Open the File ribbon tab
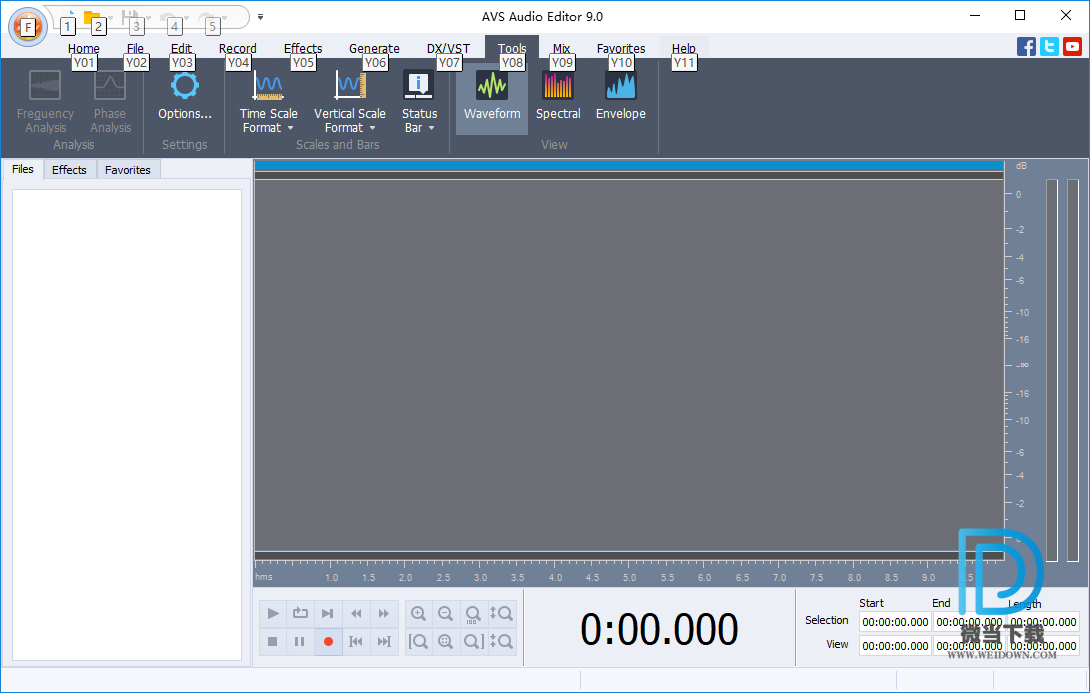 pyautogui.click(x=135, y=48)
